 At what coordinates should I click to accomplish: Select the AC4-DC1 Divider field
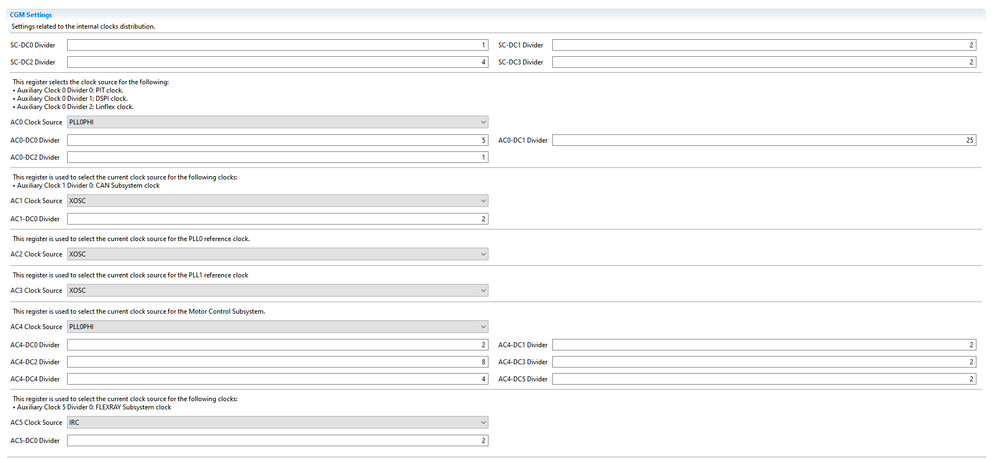[x=764, y=345]
